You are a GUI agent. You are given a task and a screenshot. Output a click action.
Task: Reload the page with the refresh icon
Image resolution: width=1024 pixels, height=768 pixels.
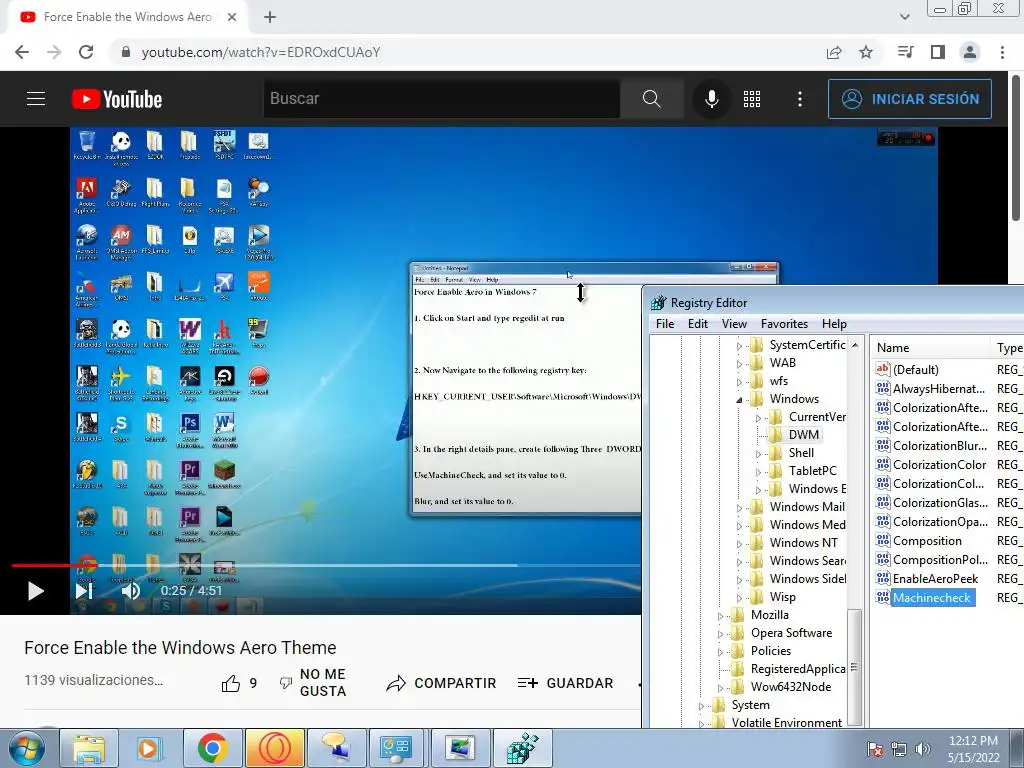(86, 52)
